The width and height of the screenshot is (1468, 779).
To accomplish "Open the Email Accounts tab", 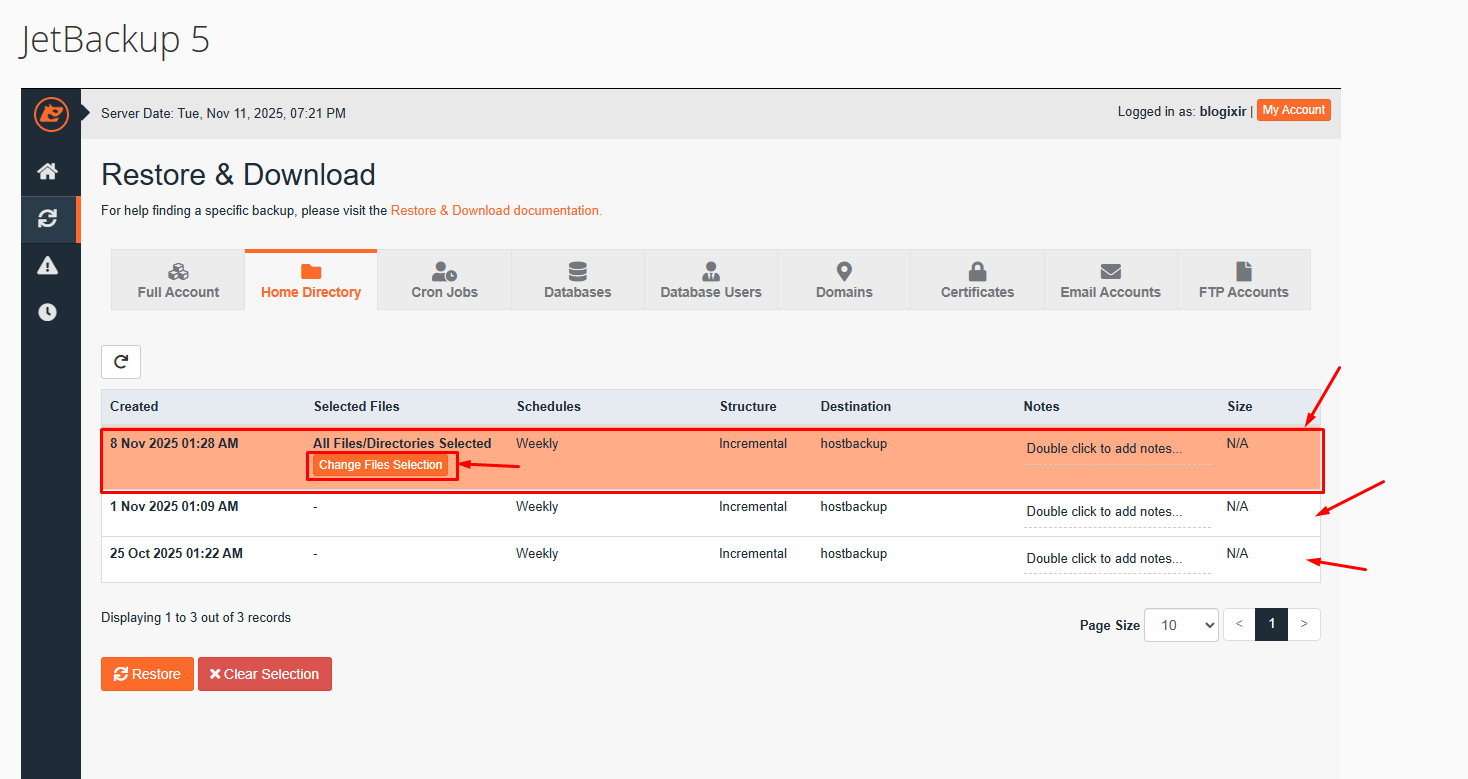I will 1110,281.
